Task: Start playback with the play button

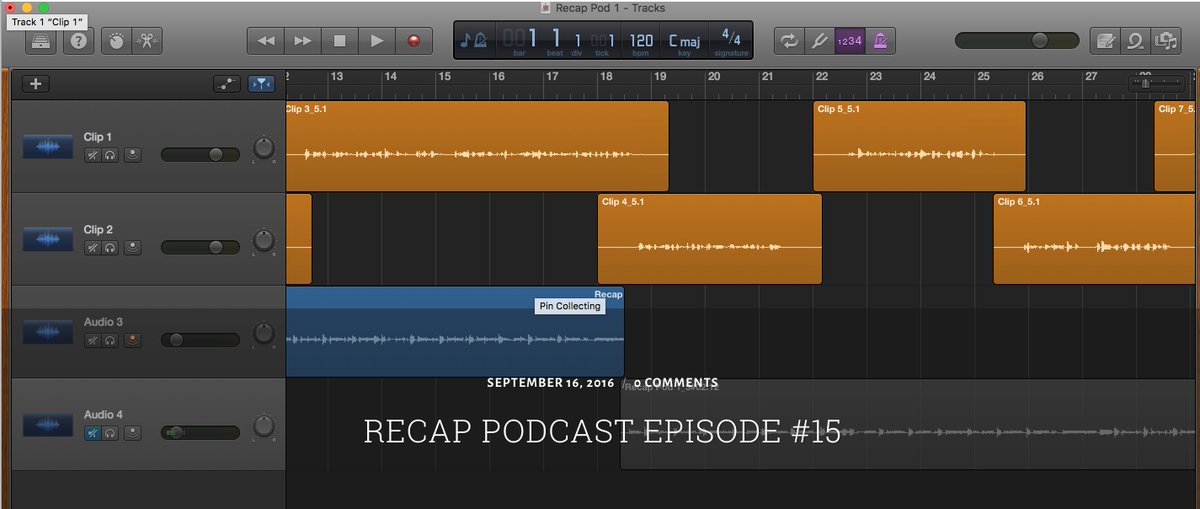Action: [x=376, y=41]
